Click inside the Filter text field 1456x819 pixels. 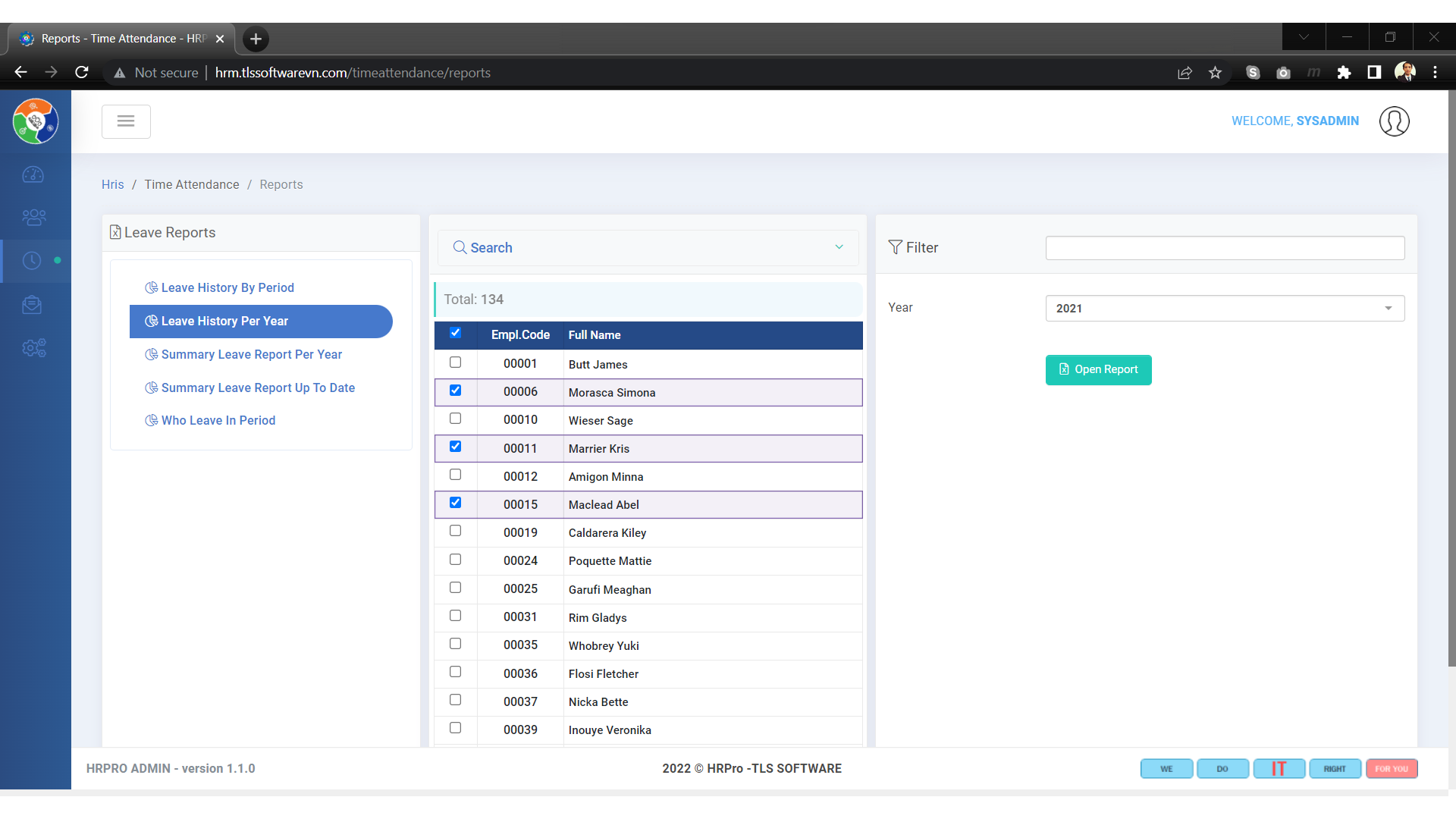point(1224,248)
